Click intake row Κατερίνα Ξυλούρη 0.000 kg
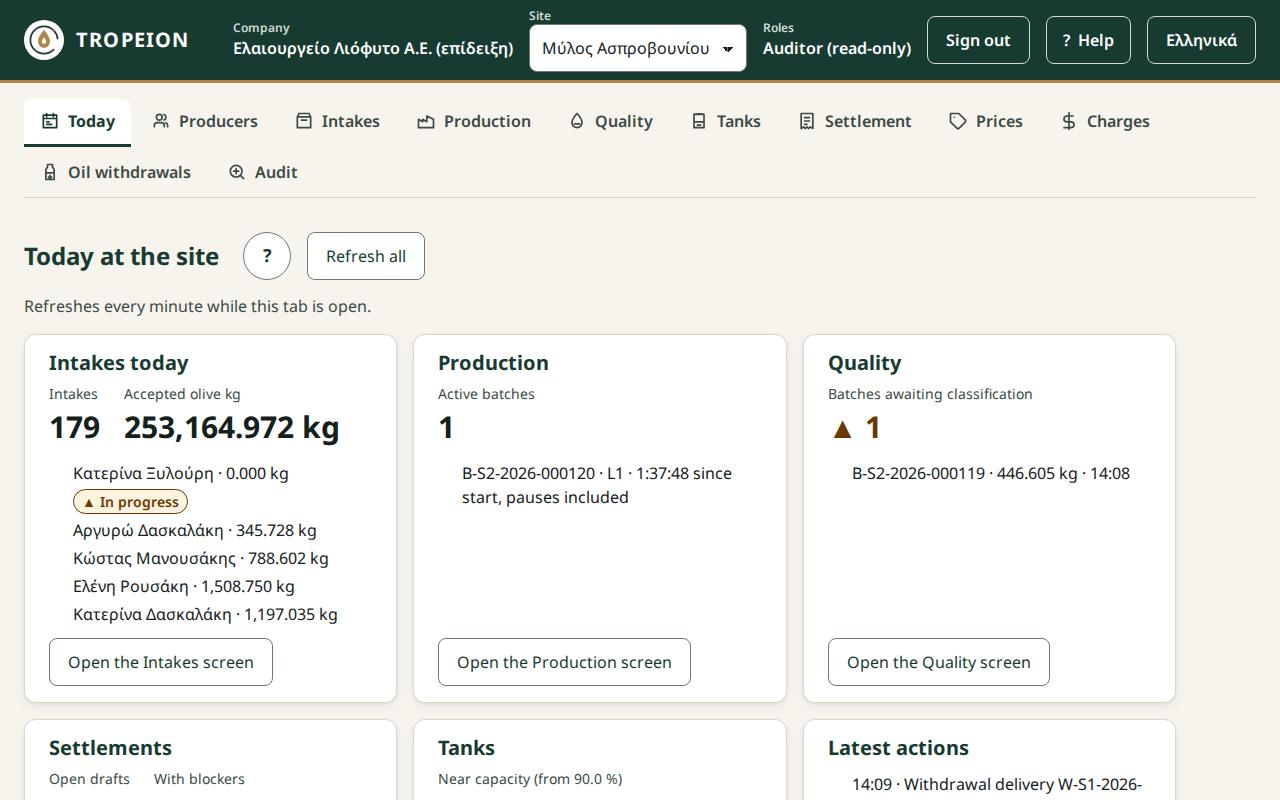 click(181, 473)
